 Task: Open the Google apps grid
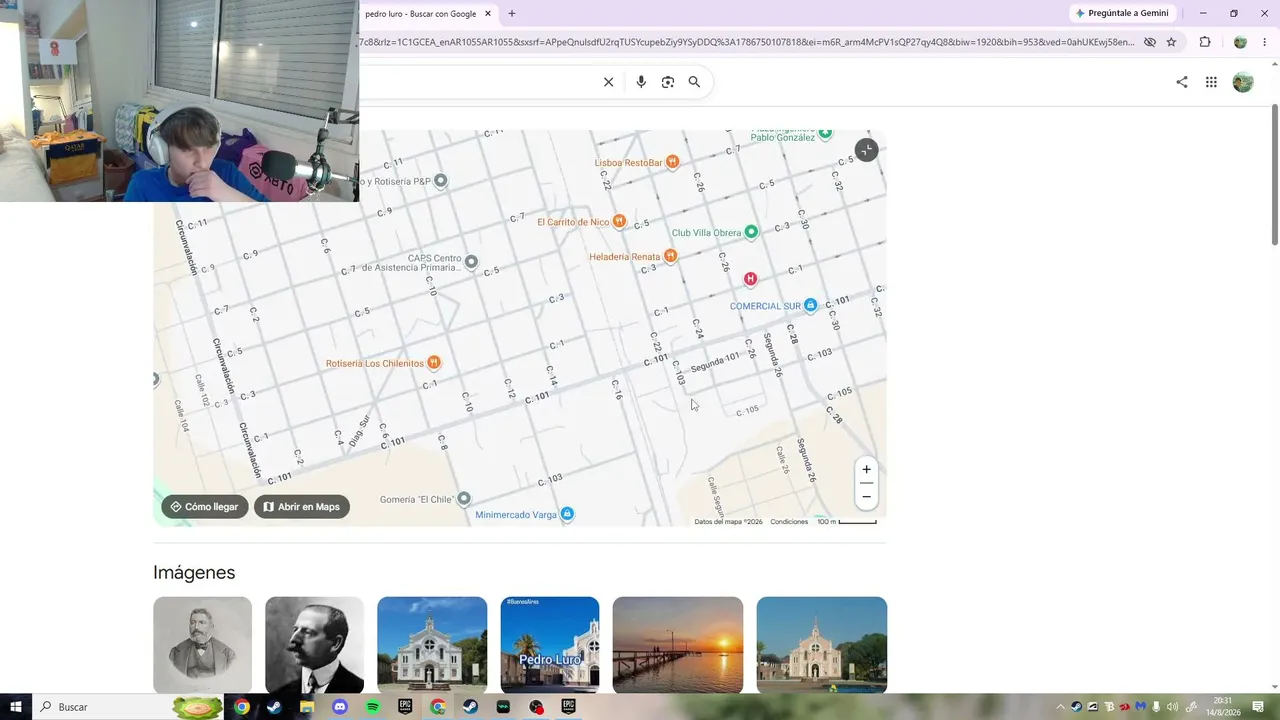tap(1211, 82)
